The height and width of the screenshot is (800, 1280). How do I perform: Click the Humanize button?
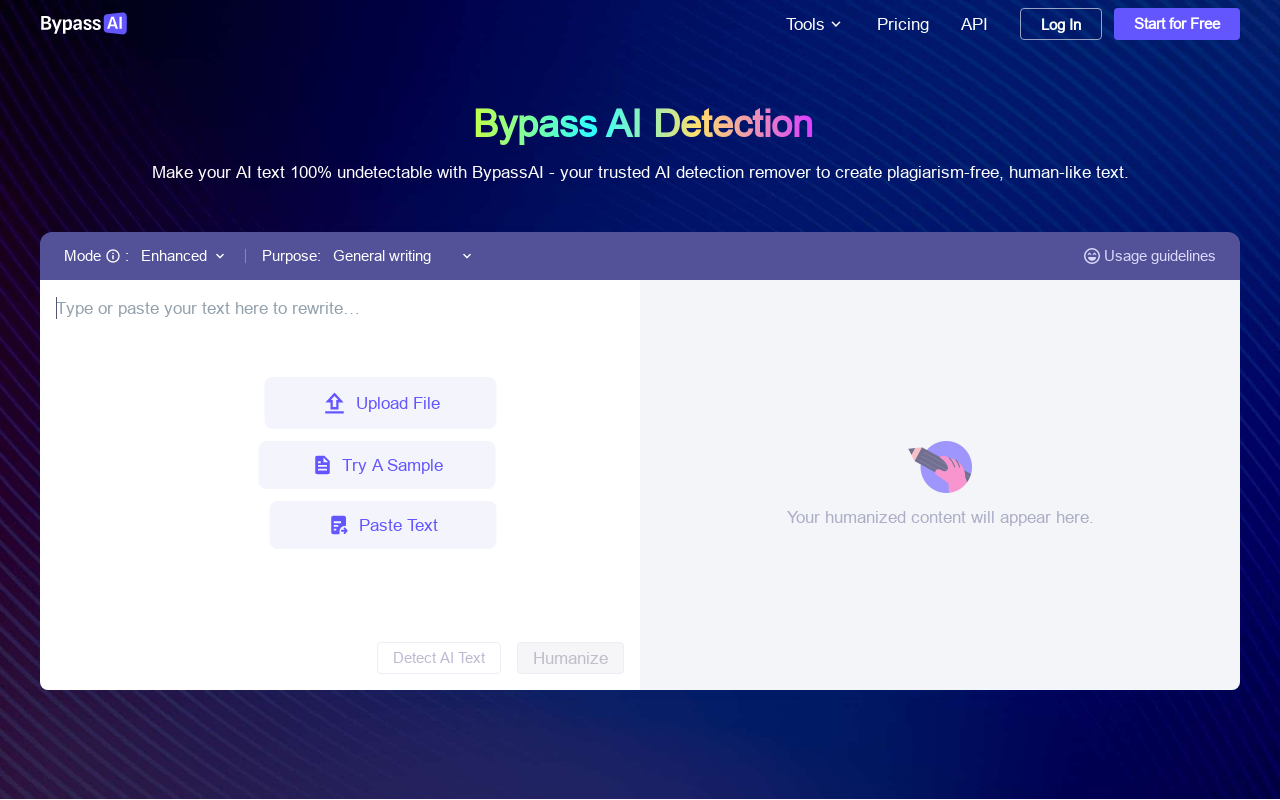(570, 658)
